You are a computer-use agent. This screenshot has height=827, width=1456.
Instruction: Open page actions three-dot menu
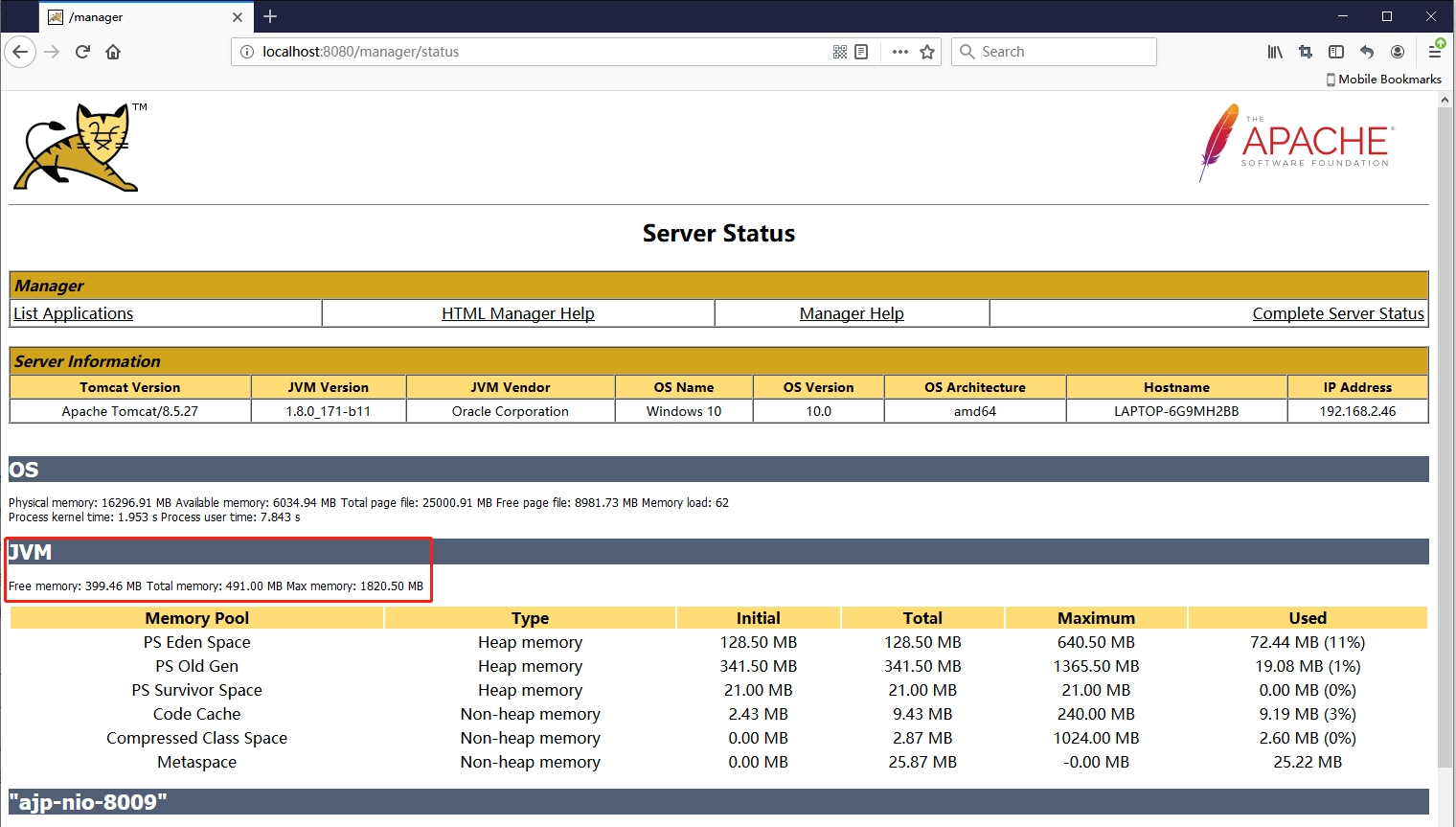tap(899, 52)
